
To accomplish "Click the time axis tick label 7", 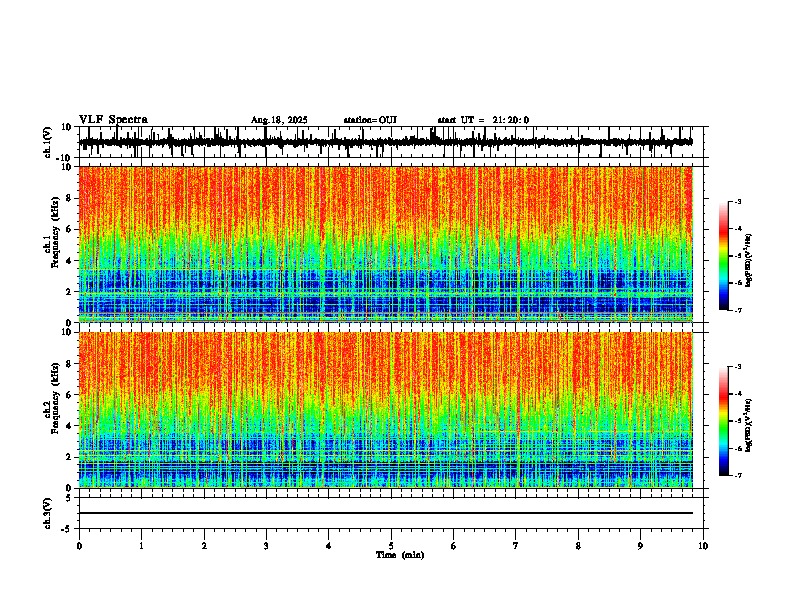I will click(516, 546).
